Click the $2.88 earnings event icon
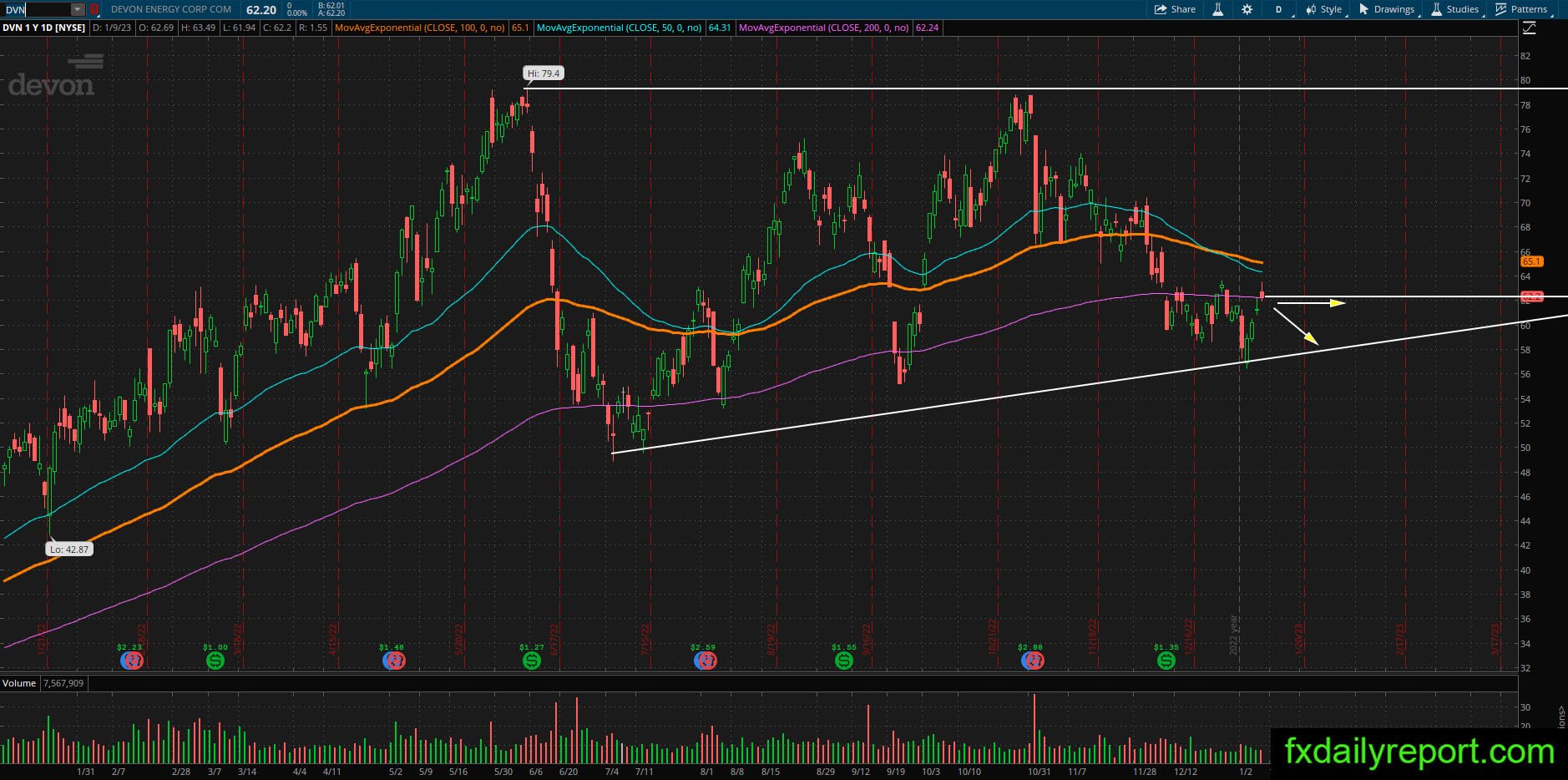Viewport: 1568px width, 780px height. click(1033, 661)
